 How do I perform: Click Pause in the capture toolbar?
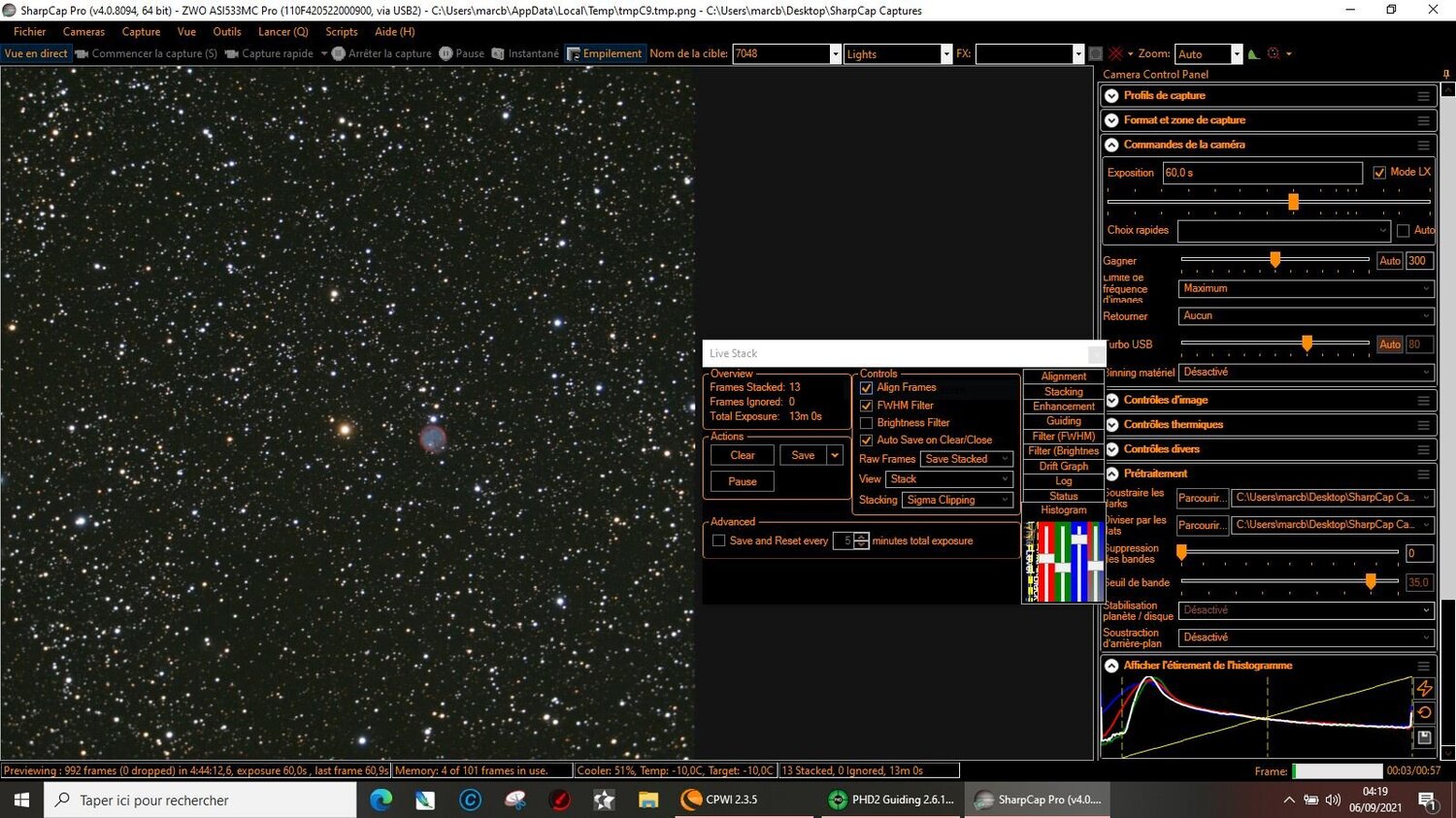[462, 53]
